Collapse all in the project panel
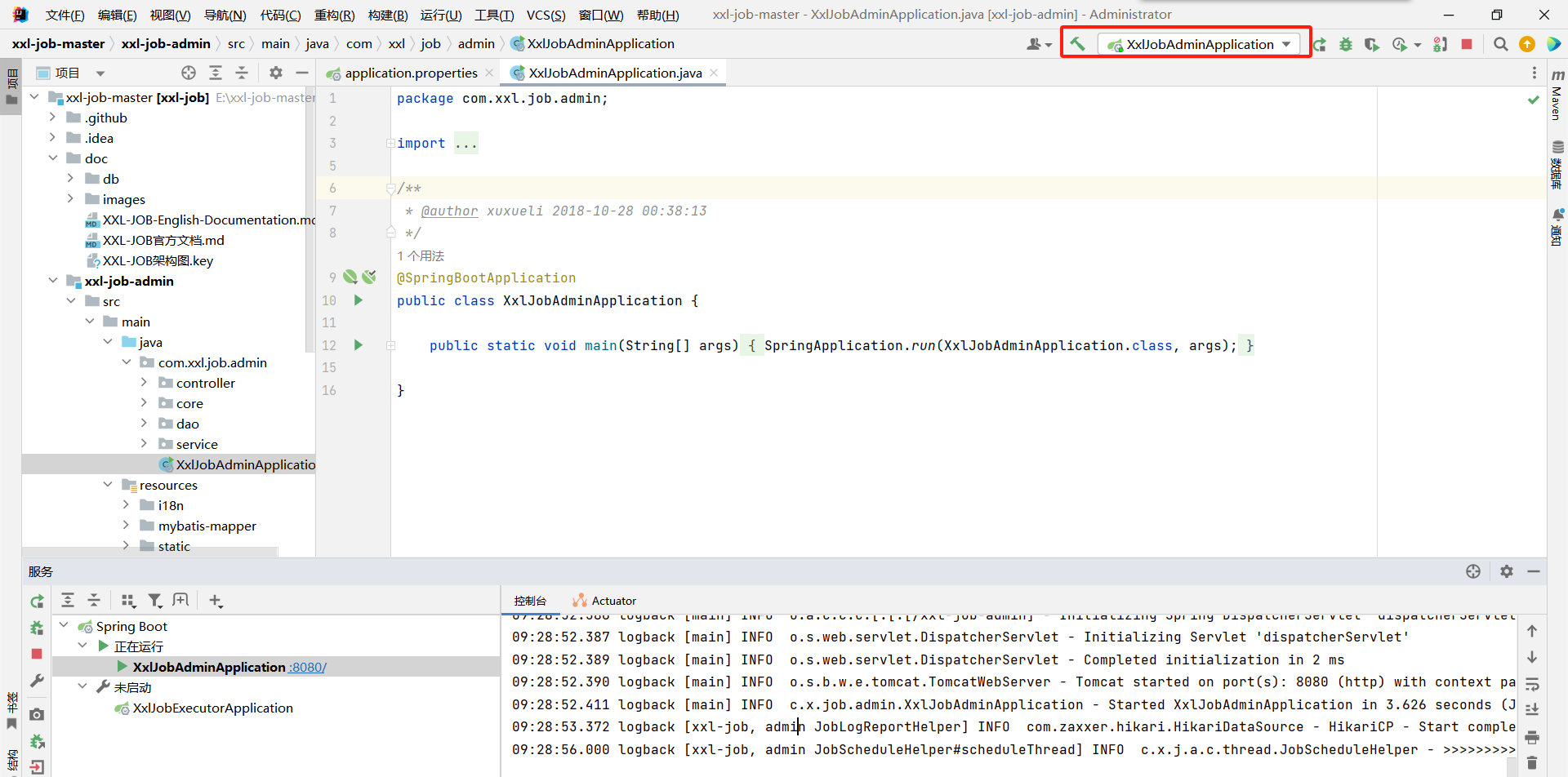1568x777 pixels. [242, 73]
